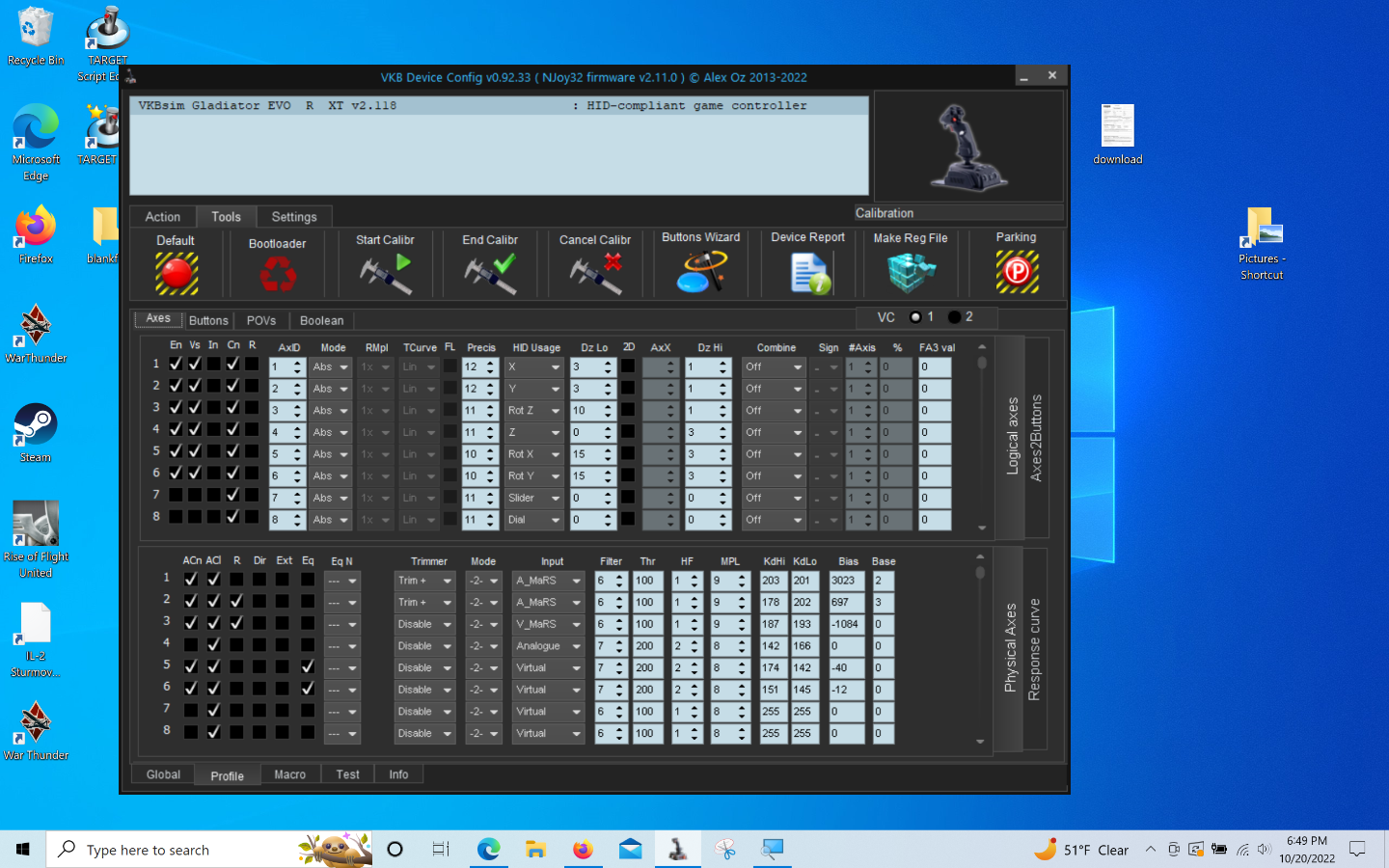Click the Default reset icon

point(177,274)
